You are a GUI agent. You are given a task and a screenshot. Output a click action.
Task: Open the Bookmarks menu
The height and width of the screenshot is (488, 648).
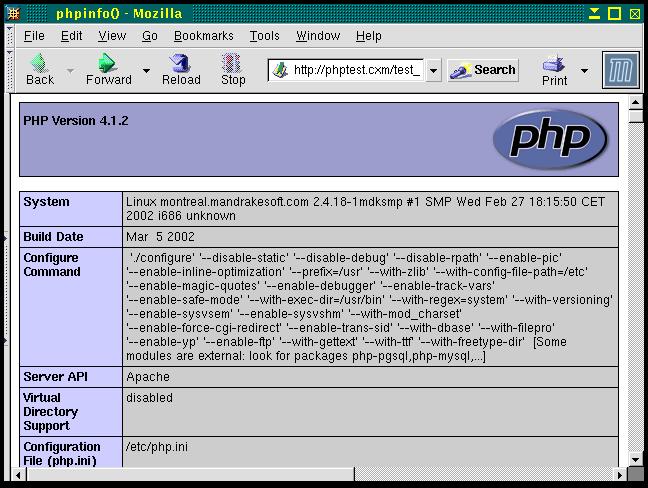pyautogui.click(x=204, y=36)
